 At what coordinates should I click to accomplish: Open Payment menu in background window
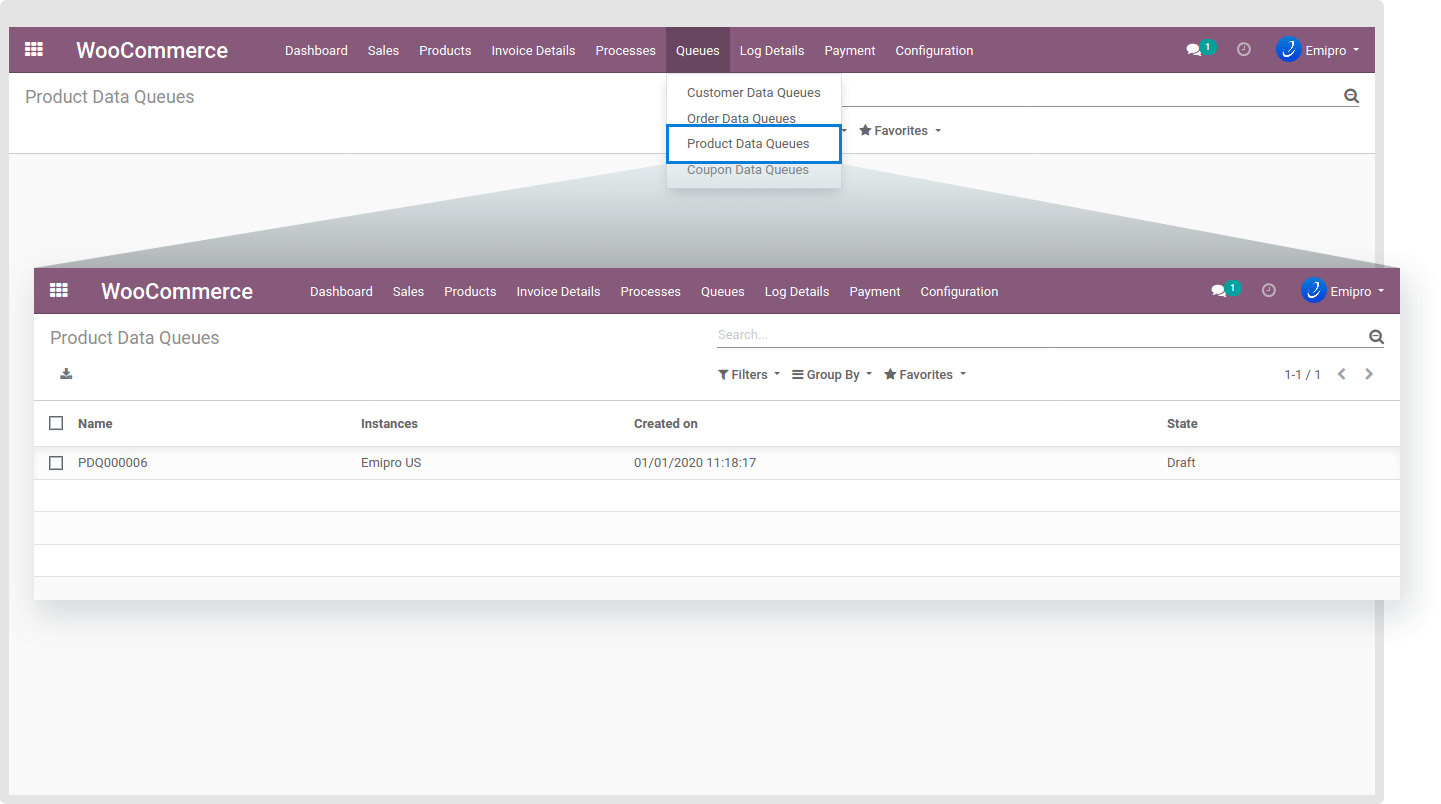[x=850, y=51]
